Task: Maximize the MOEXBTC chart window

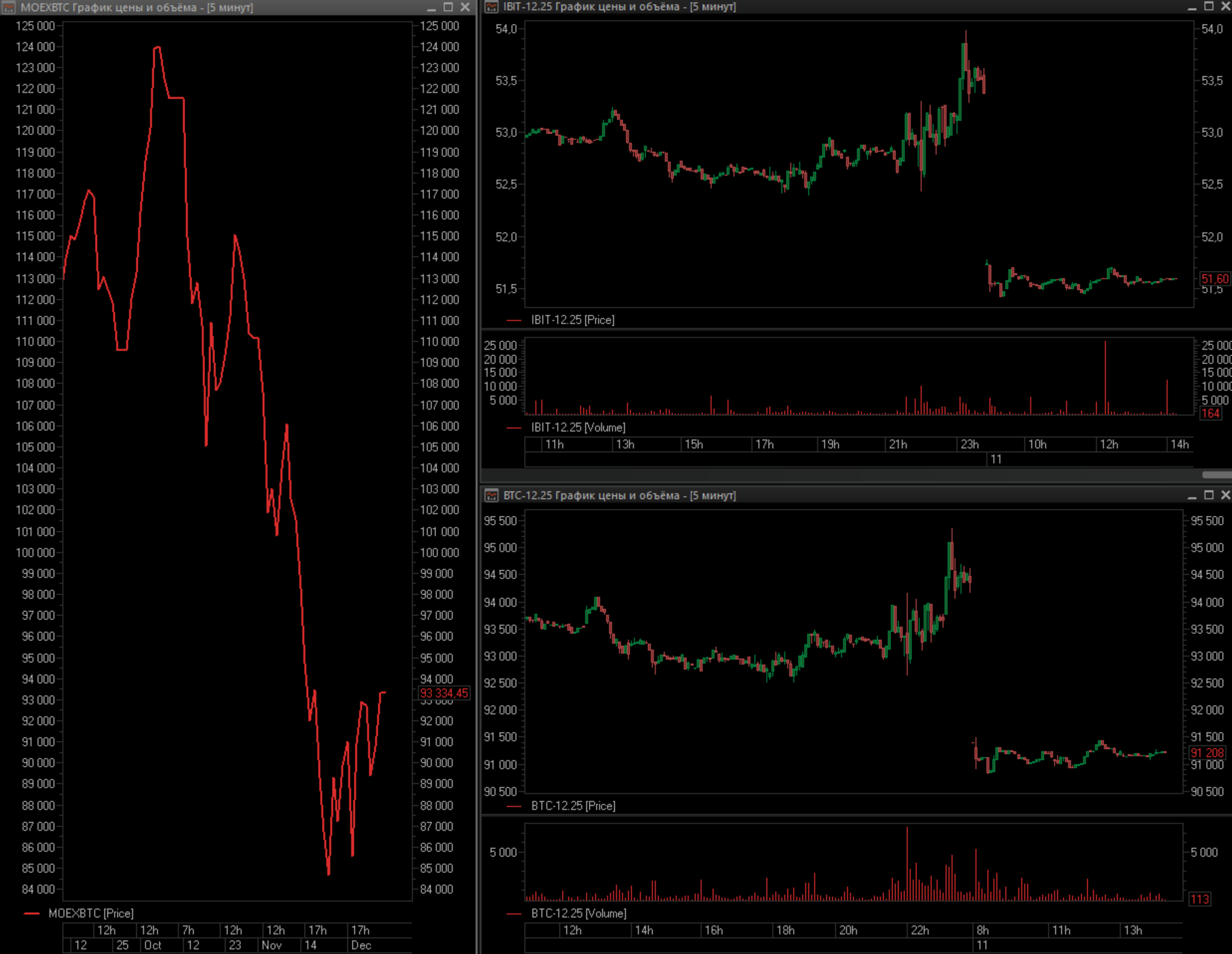Action: coord(448,7)
